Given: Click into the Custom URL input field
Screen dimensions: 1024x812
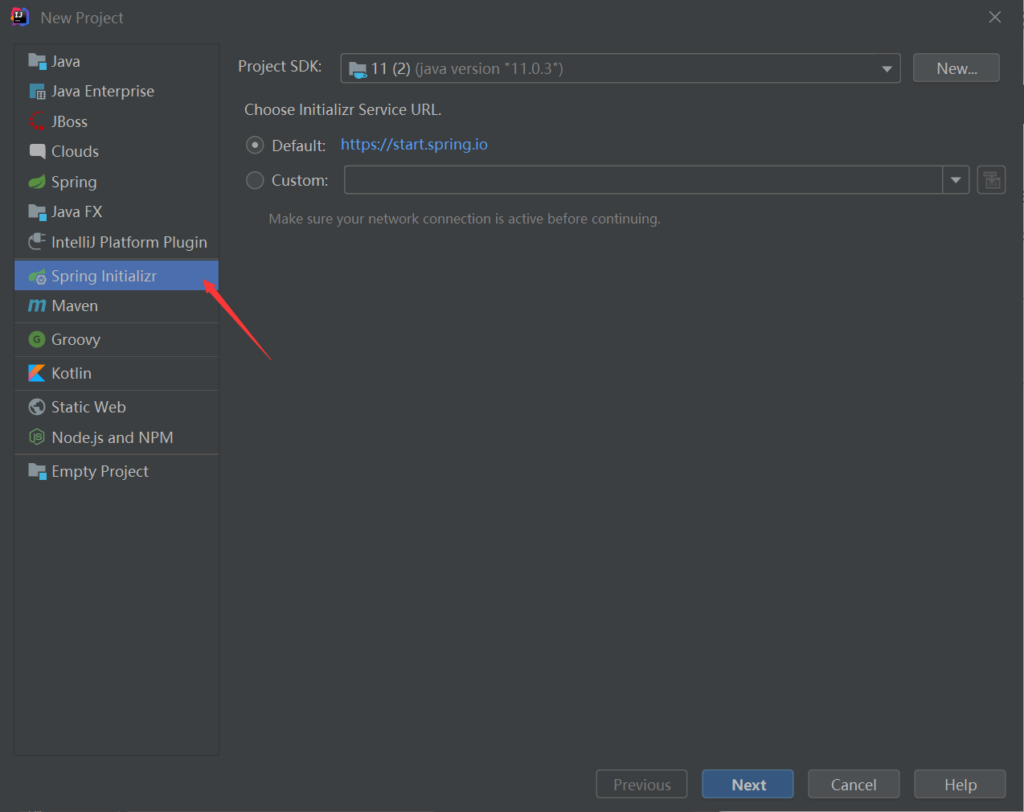Looking at the screenshot, I should [643, 180].
